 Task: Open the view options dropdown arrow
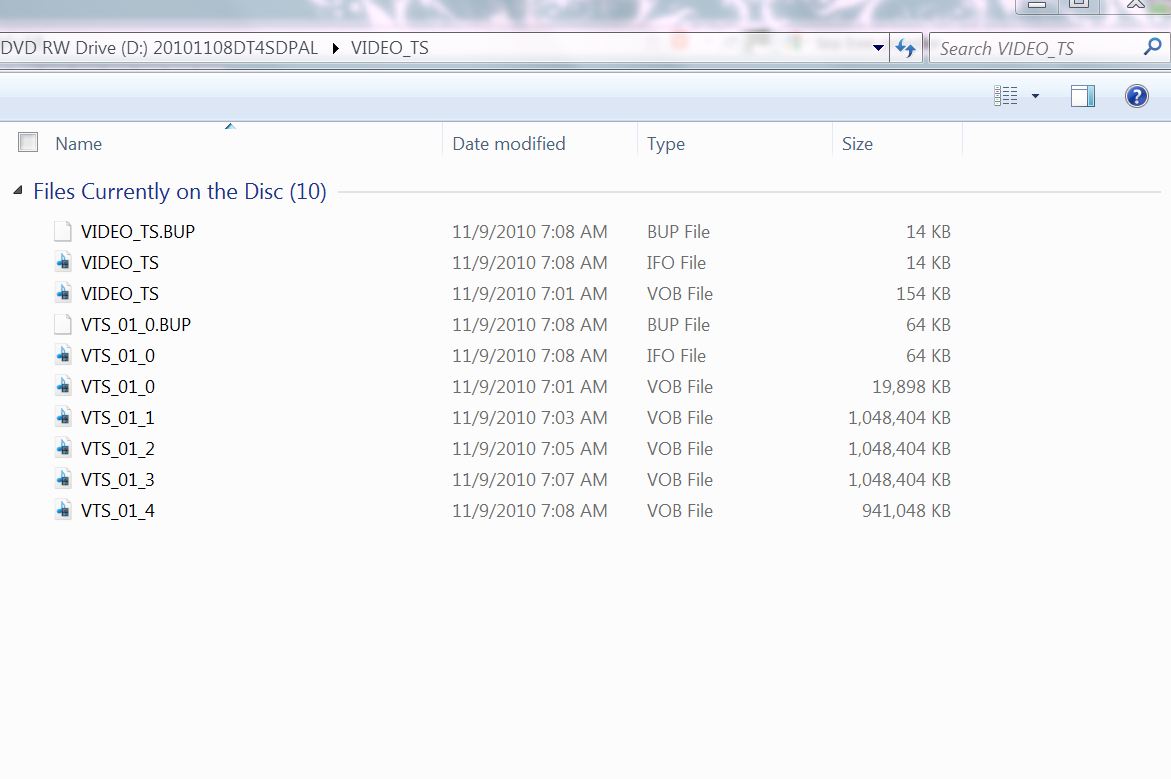click(x=1035, y=96)
